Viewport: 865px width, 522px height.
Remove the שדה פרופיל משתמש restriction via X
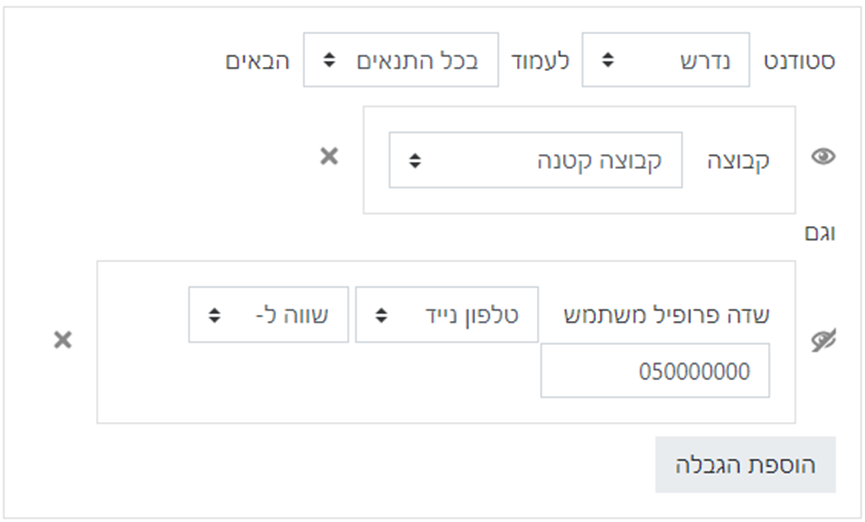point(63,340)
